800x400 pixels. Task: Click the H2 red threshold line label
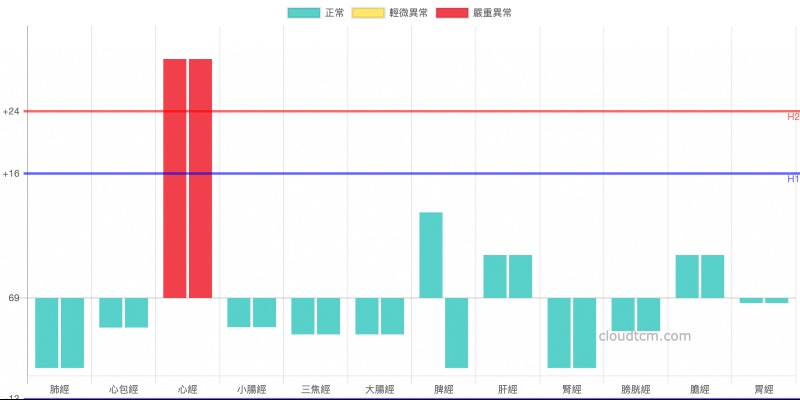point(793,117)
